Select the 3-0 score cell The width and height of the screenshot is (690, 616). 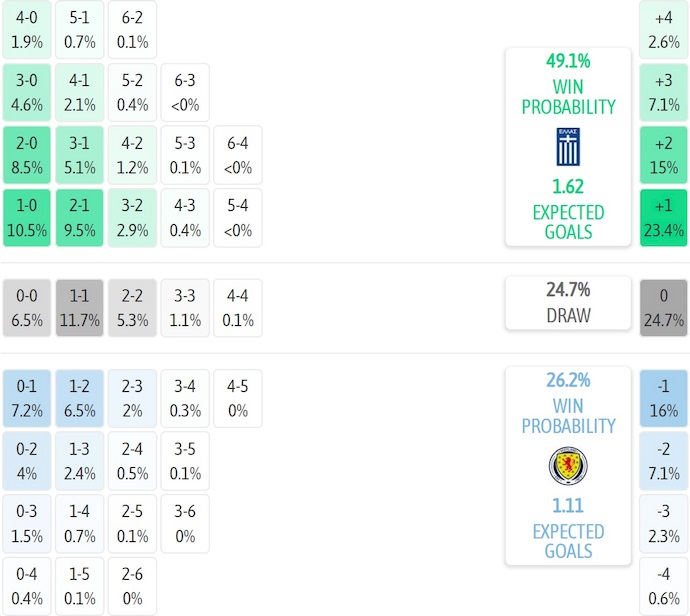27,93
